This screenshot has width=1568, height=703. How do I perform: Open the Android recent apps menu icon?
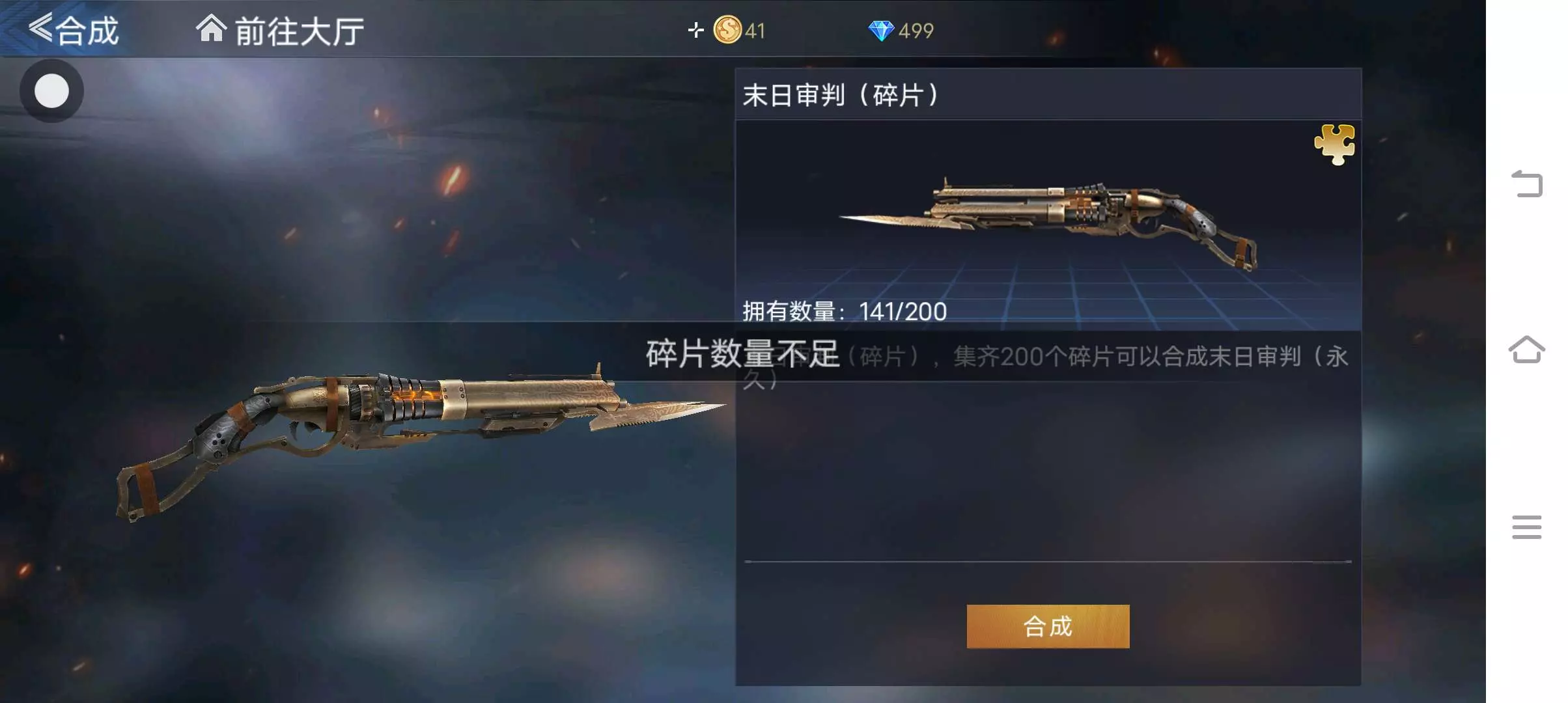[1526, 527]
